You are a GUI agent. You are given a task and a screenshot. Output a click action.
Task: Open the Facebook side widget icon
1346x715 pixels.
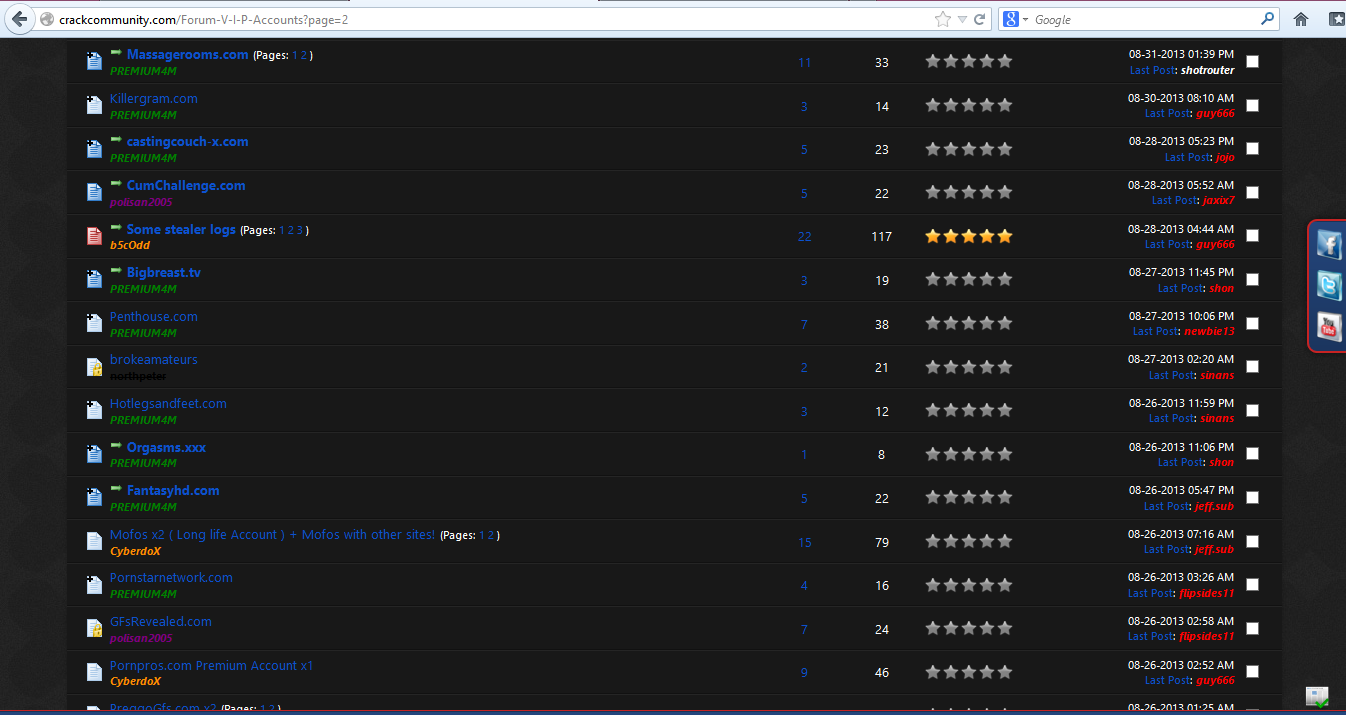(x=1328, y=244)
